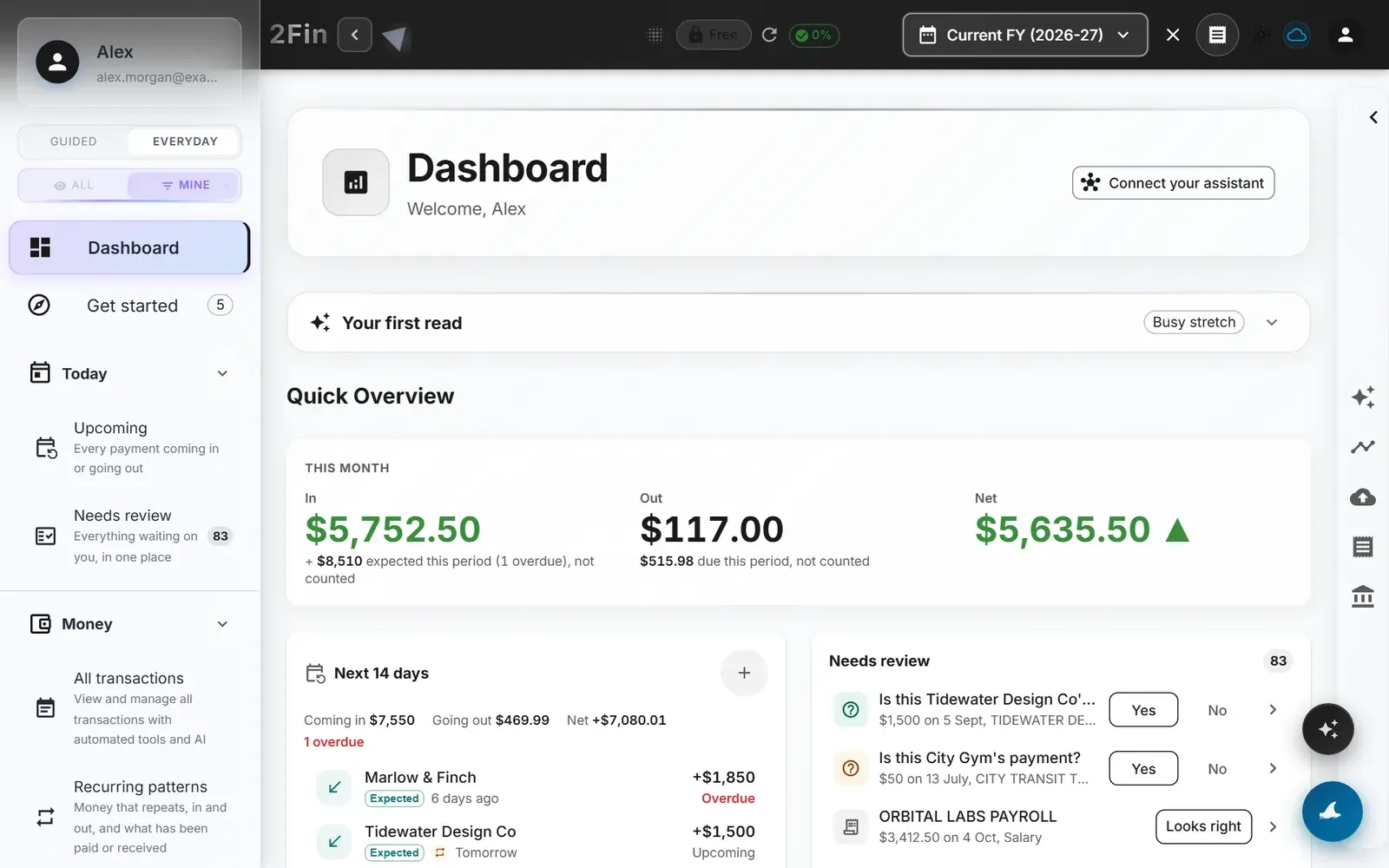Expand the Your first read section chevron

coord(1272,322)
